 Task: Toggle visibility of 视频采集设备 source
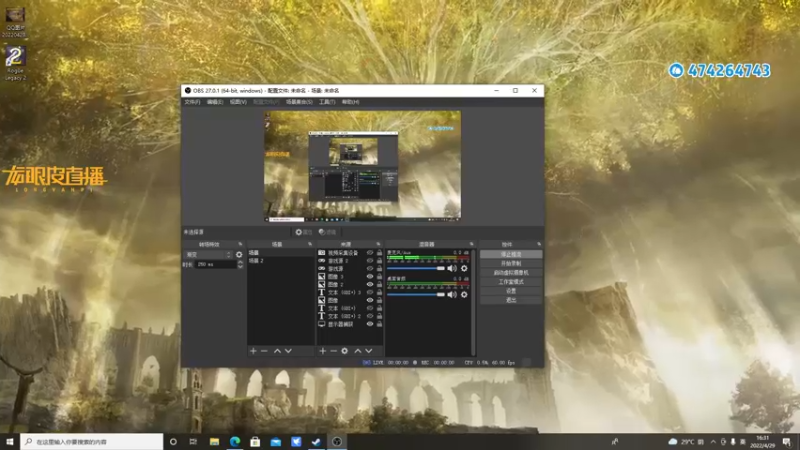click(x=370, y=253)
